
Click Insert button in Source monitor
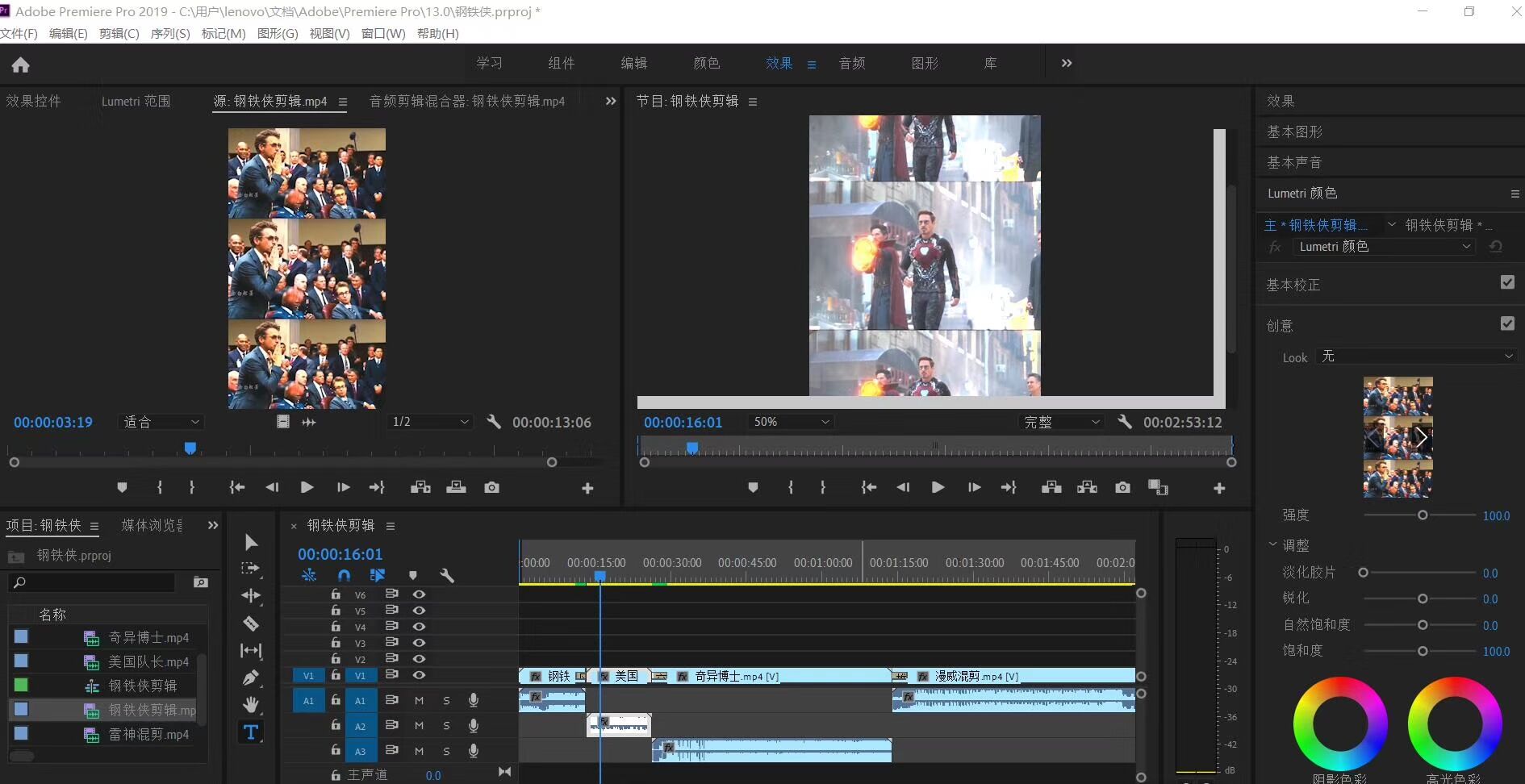[x=420, y=487]
